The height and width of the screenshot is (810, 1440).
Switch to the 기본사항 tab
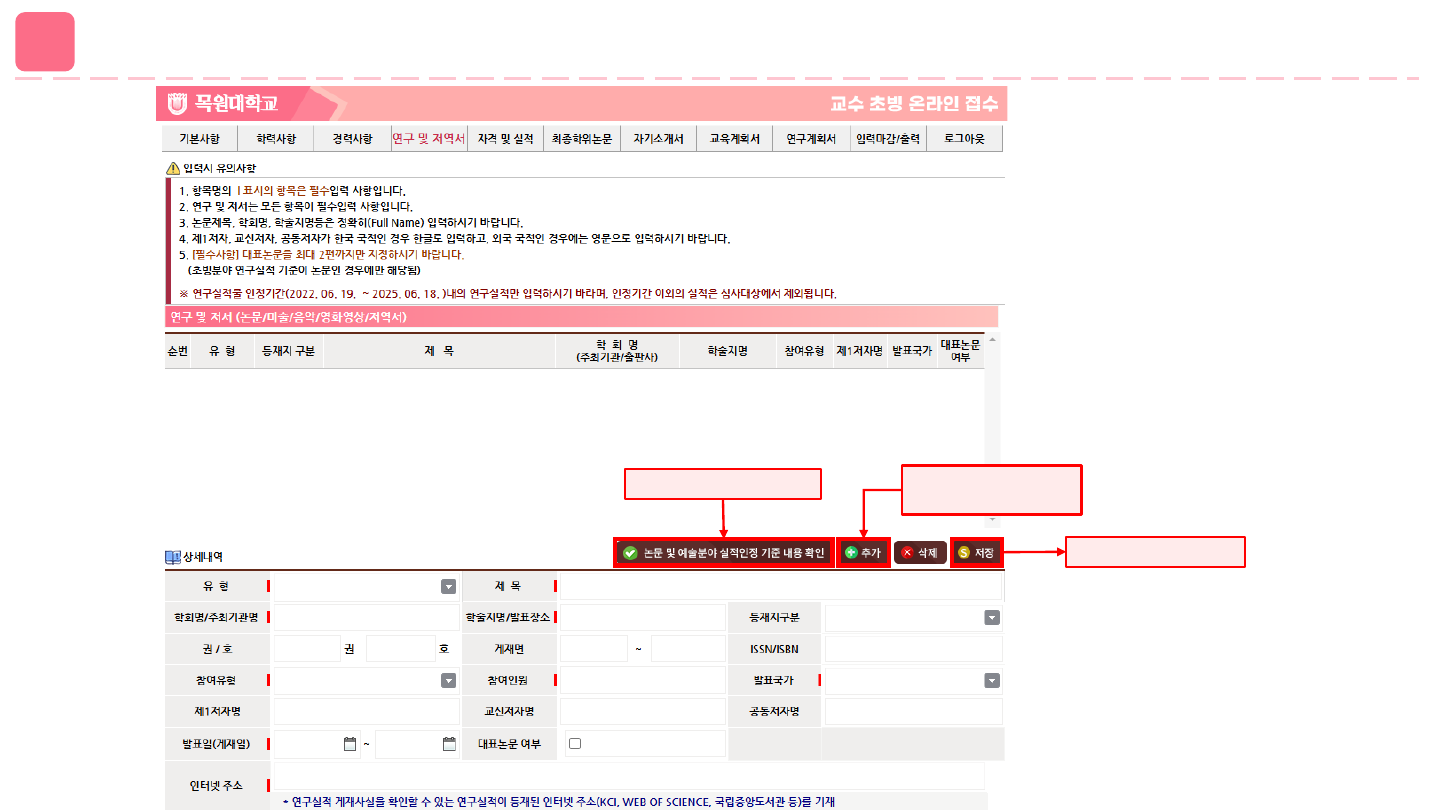(x=199, y=139)
